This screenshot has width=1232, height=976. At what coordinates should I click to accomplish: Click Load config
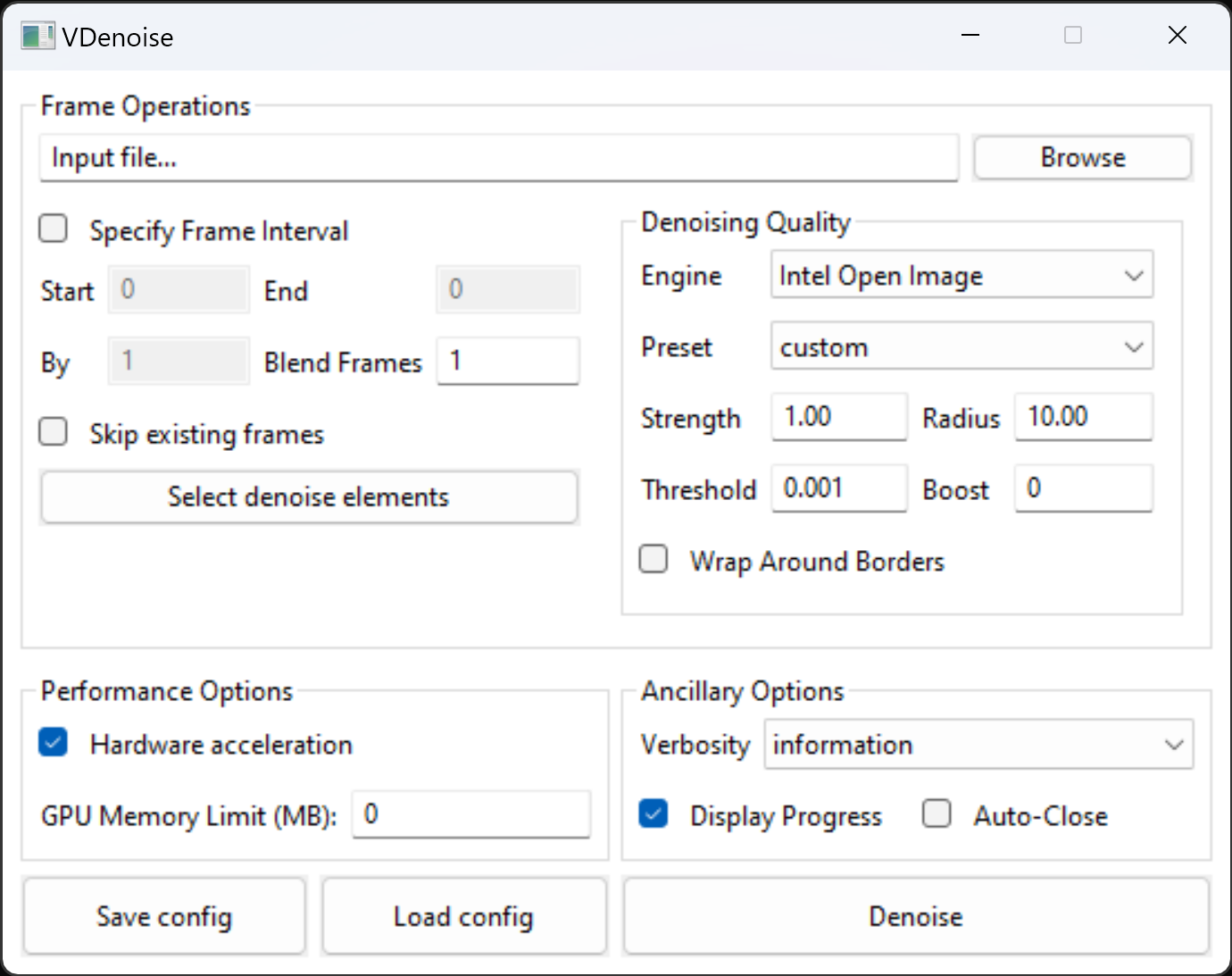click(x=462, y=916)
